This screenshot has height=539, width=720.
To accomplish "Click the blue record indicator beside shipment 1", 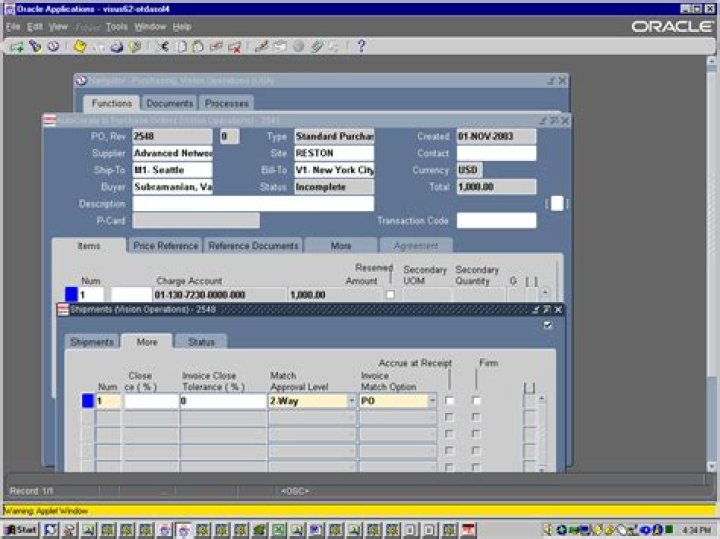I will tap(87, 401).
